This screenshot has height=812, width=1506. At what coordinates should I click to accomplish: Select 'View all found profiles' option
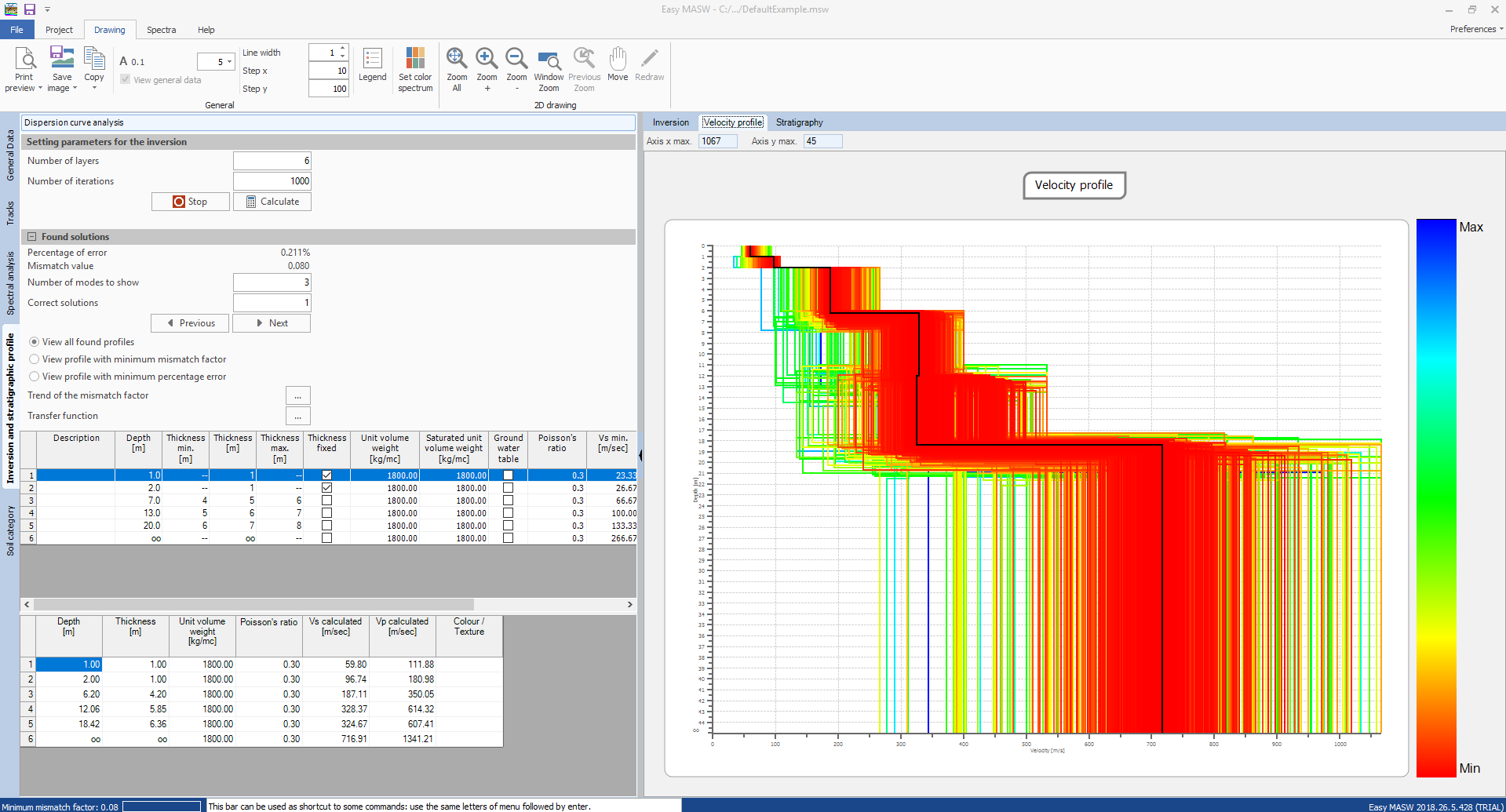click(x=35, y=342)
